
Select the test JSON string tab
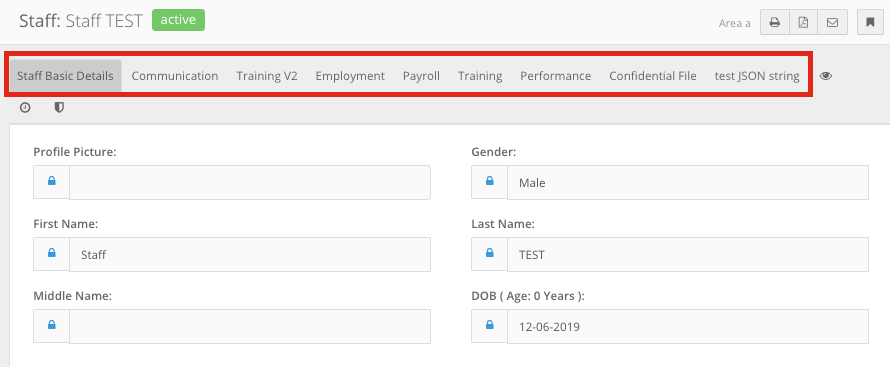(x=757, y=76)
